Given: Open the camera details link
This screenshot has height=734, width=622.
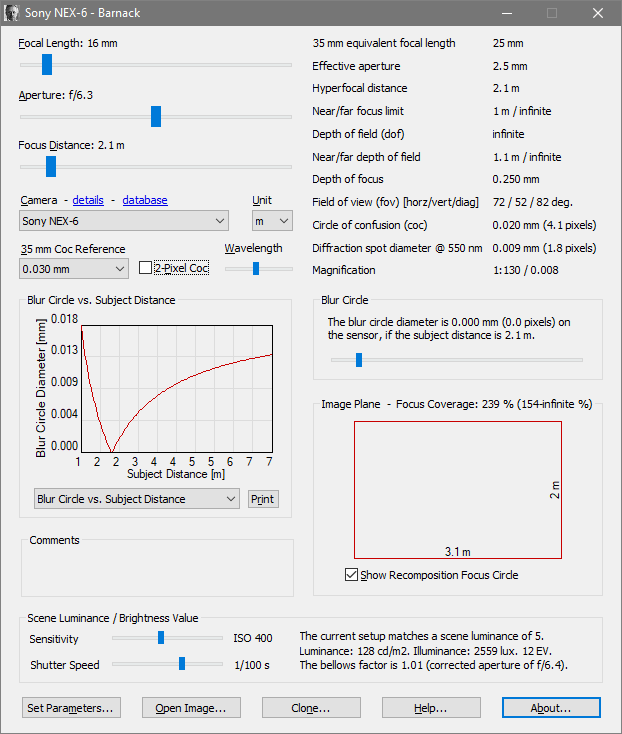Looking at the screenshot, I should tap(88, 200).
